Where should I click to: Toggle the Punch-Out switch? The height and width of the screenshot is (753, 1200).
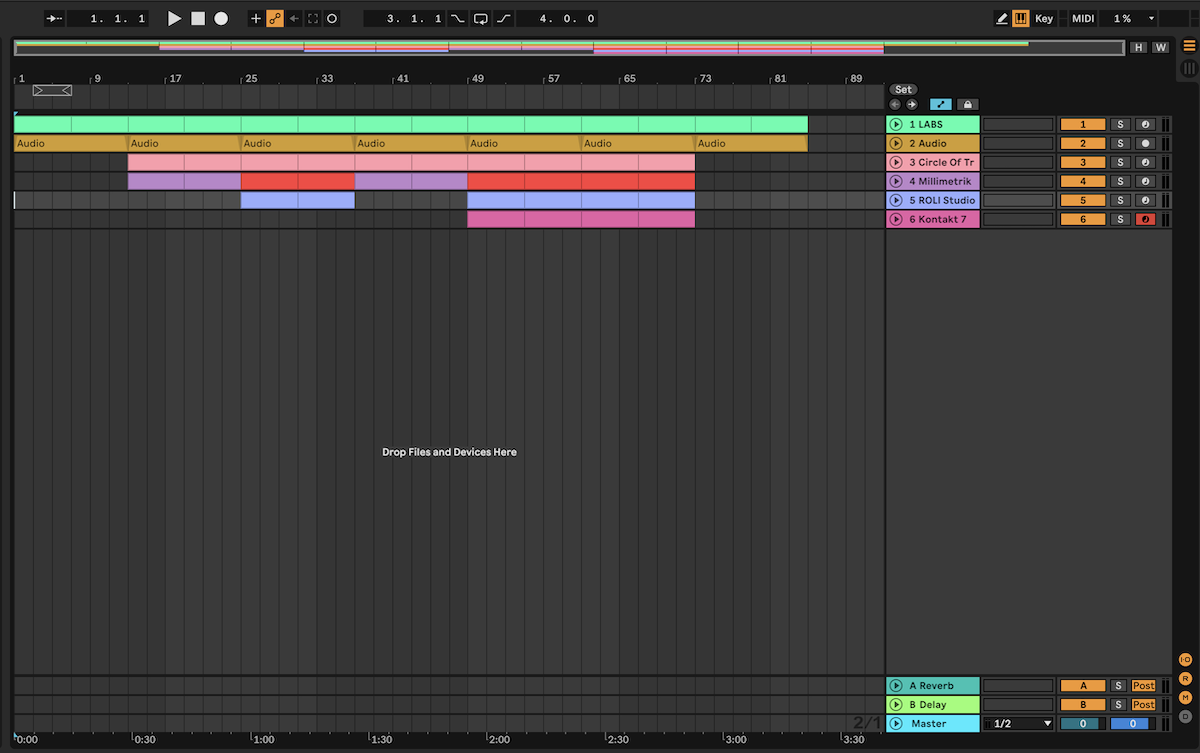click(x=504, y=18)
